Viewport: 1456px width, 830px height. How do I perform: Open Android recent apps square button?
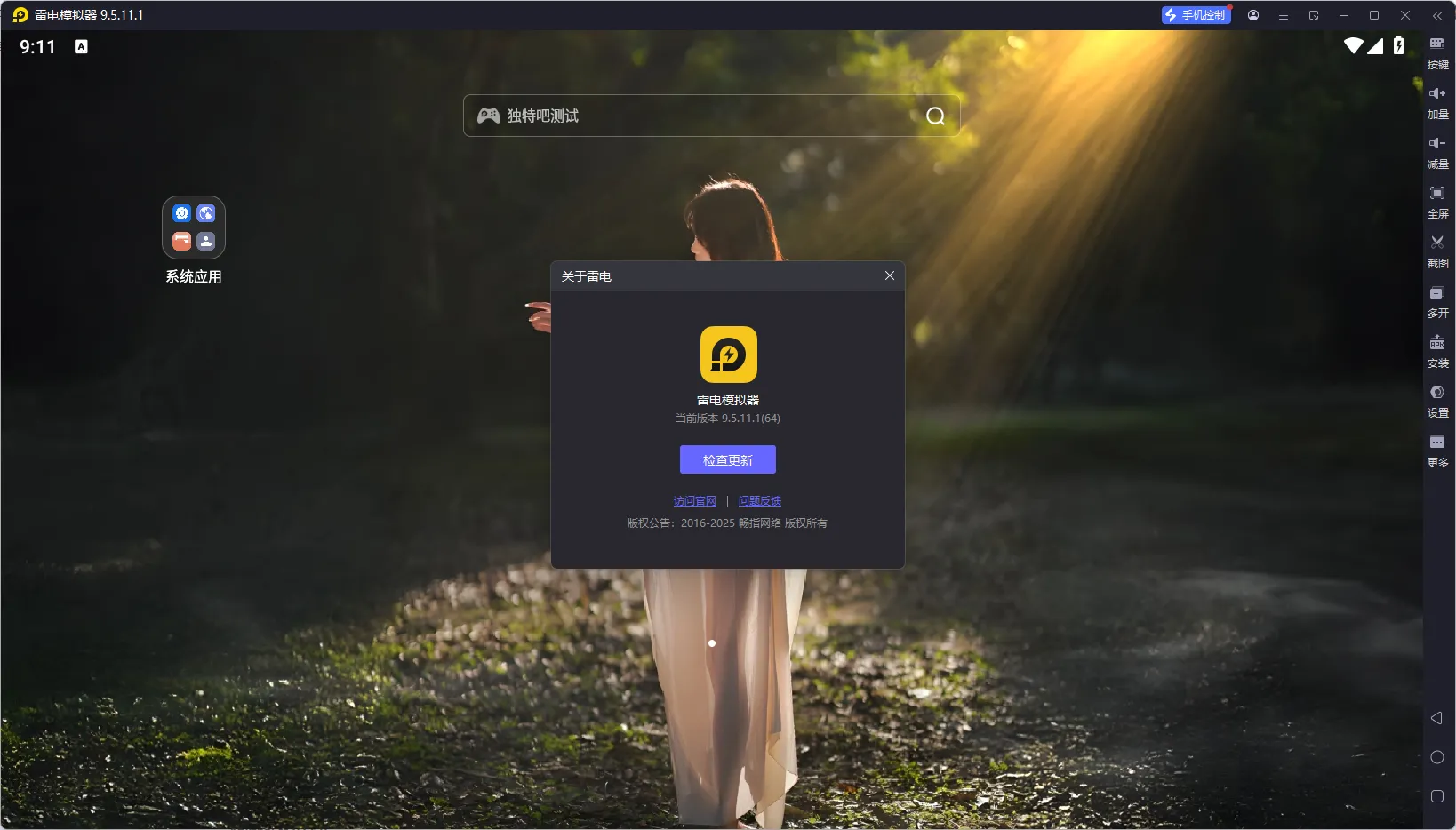tap(1436, 797)
